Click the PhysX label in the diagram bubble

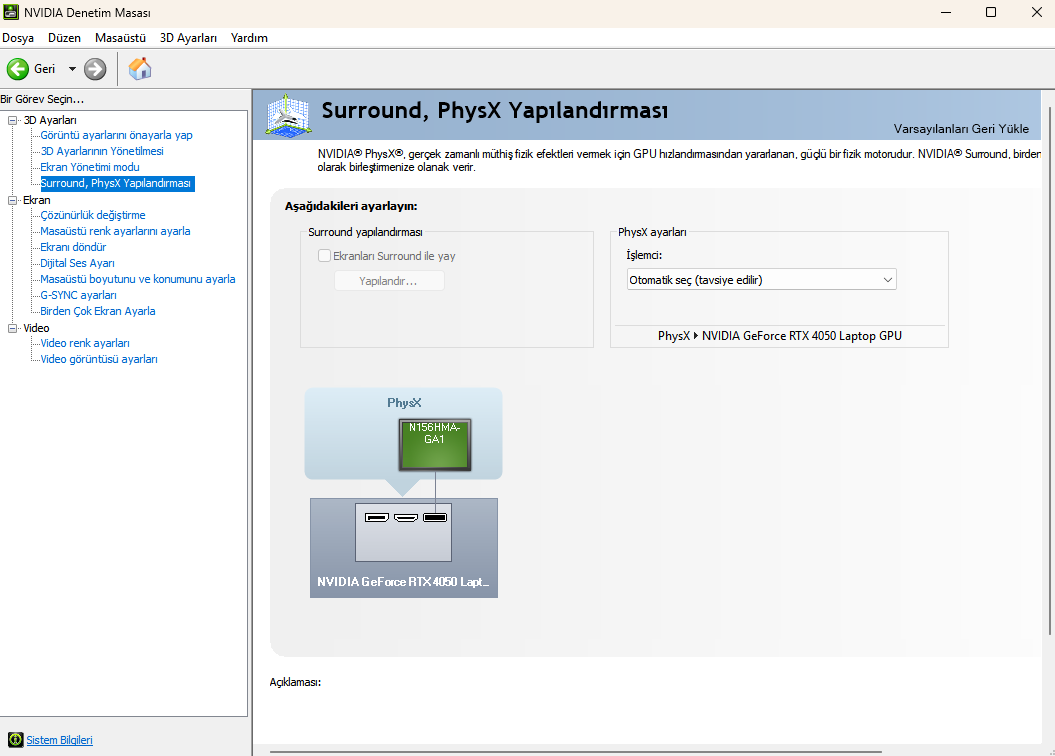(x=404, y=403)
